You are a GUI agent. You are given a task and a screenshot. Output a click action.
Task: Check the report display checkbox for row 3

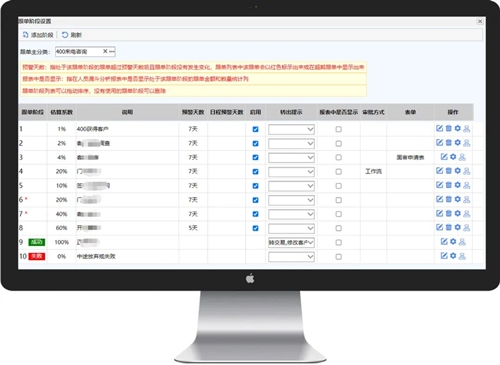[x=338, y=157]
